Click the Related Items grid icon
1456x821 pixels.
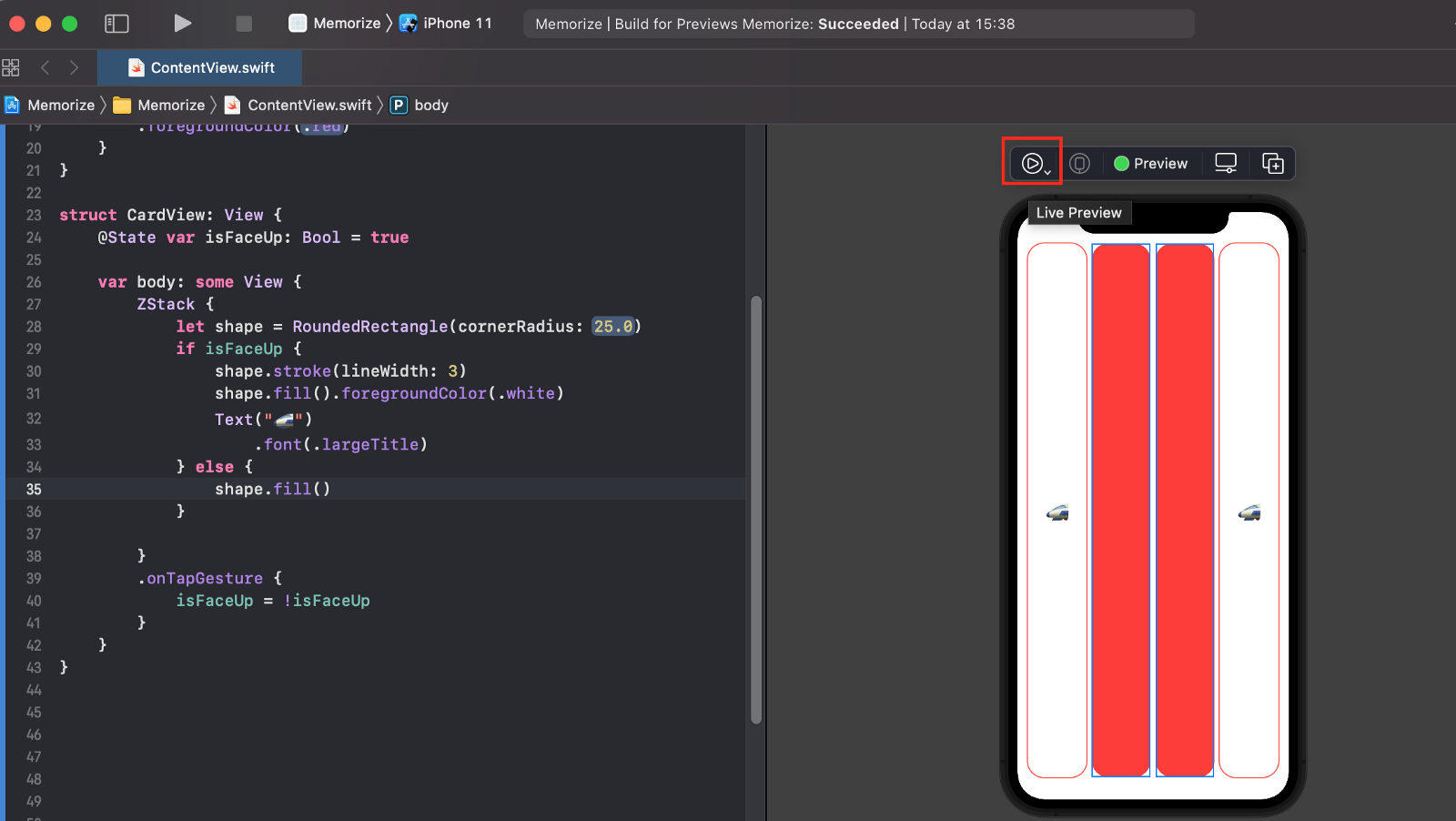[11, 66]
